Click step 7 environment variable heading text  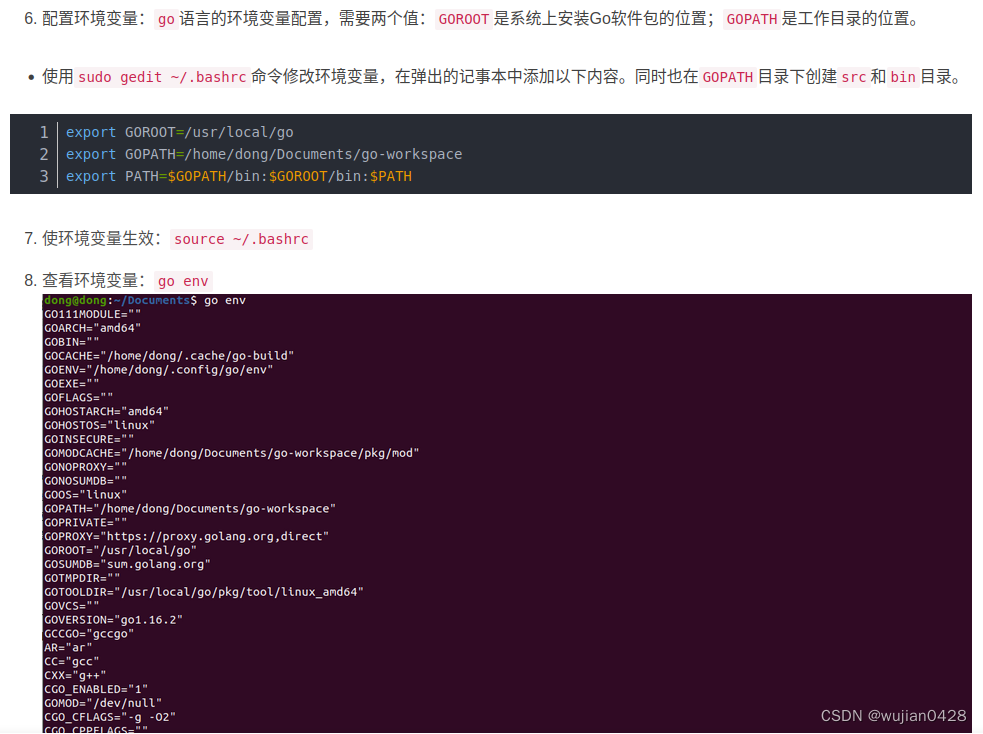click(x=100, y=239)
